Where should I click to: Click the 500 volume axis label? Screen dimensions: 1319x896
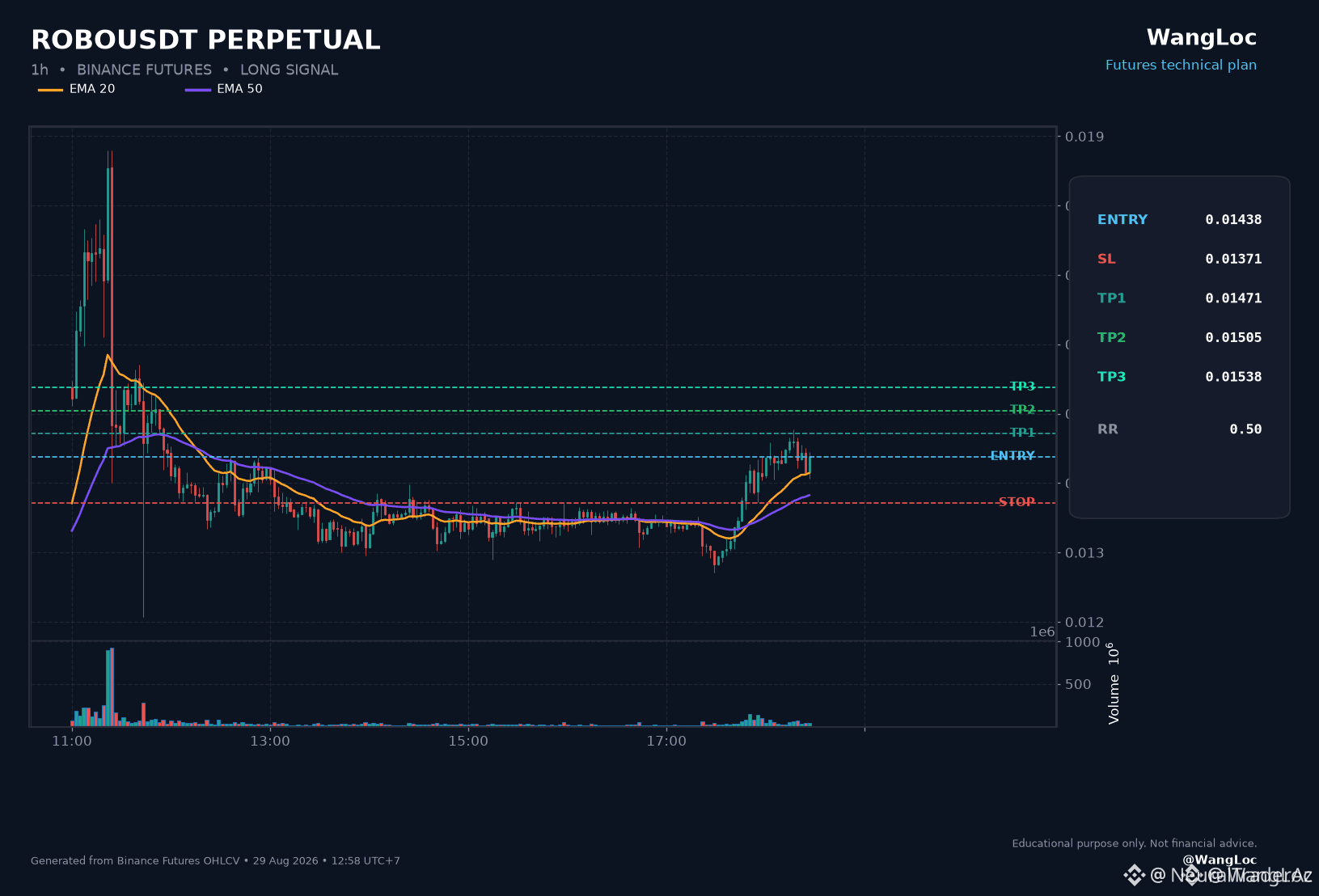(x=1078, y=684)
